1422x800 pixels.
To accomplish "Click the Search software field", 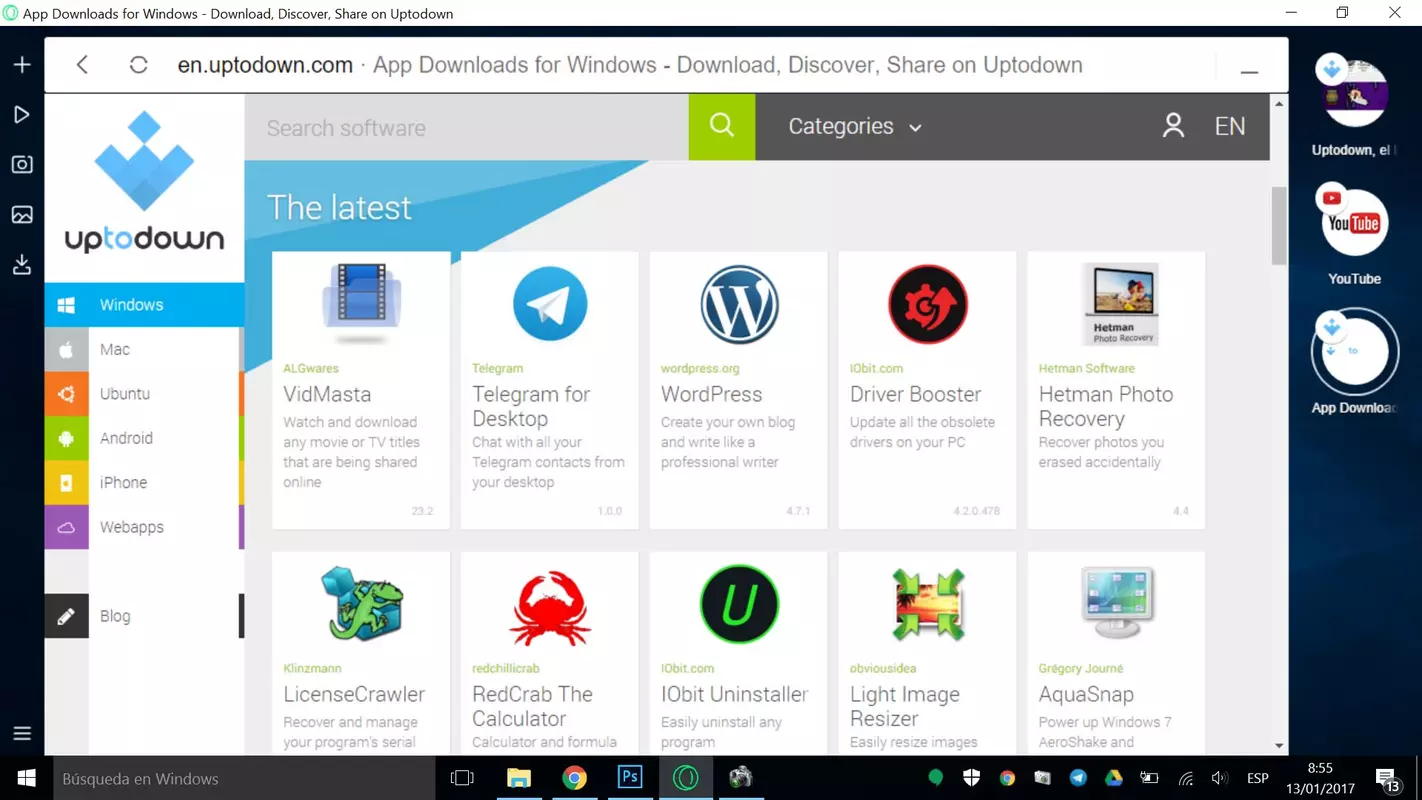I will (x=467, y=127).
